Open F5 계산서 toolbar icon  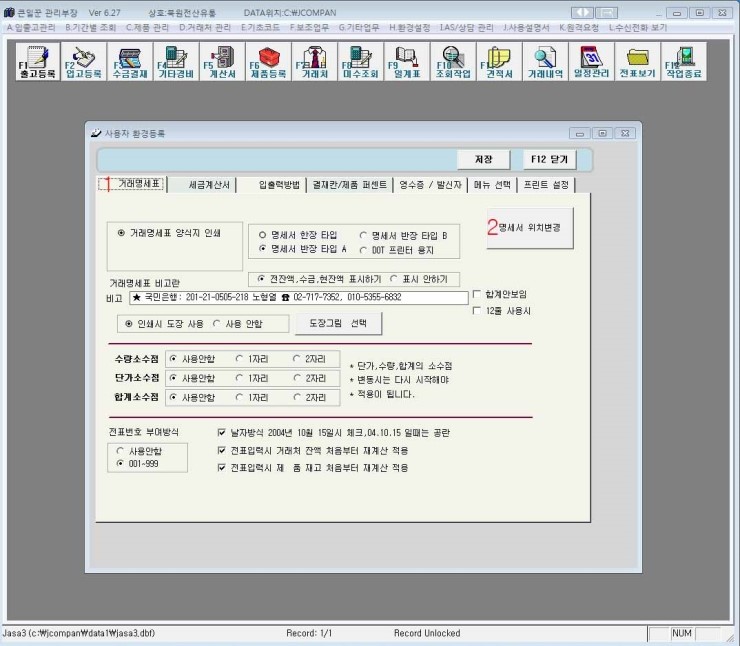tap(222, 62)
